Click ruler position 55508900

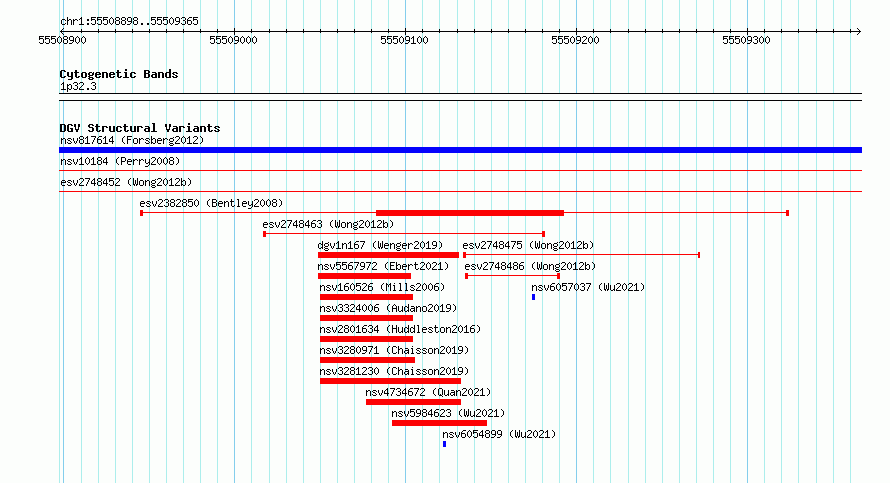pyautogui.click(x=62, y=40)
